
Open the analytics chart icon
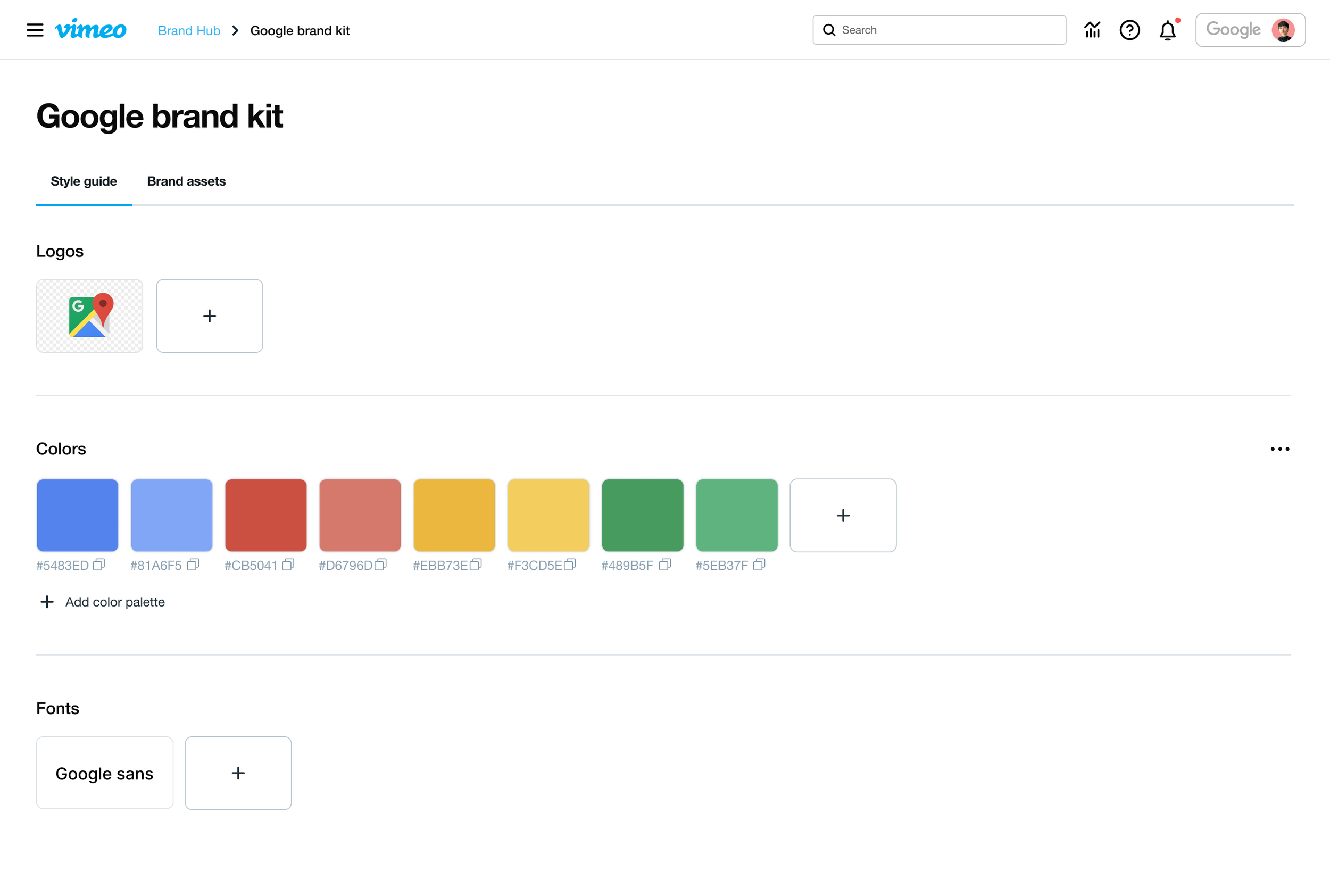[x=1092, y=30]
